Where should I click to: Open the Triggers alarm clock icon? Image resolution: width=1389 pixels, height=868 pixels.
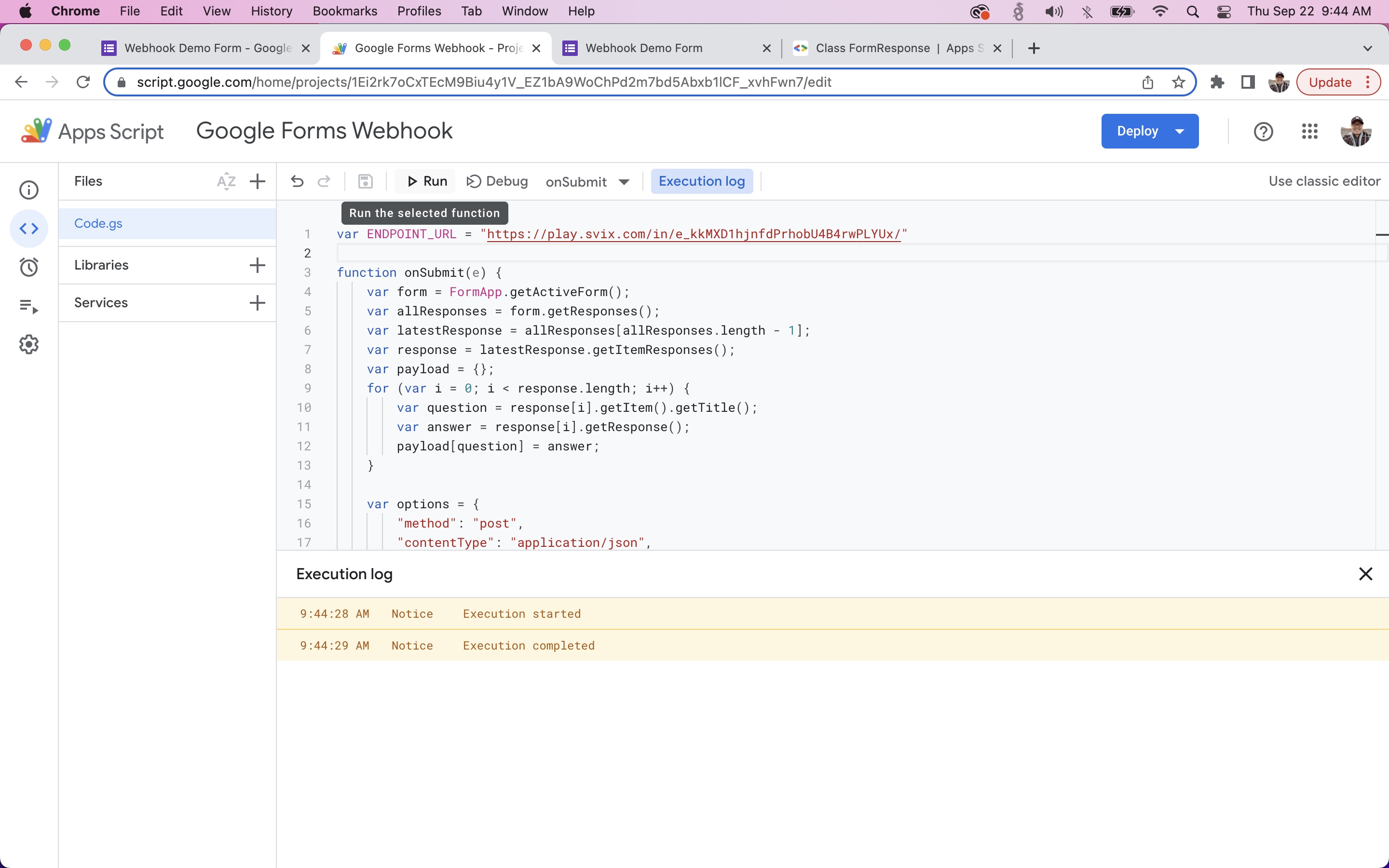click(x=29, y=267)
